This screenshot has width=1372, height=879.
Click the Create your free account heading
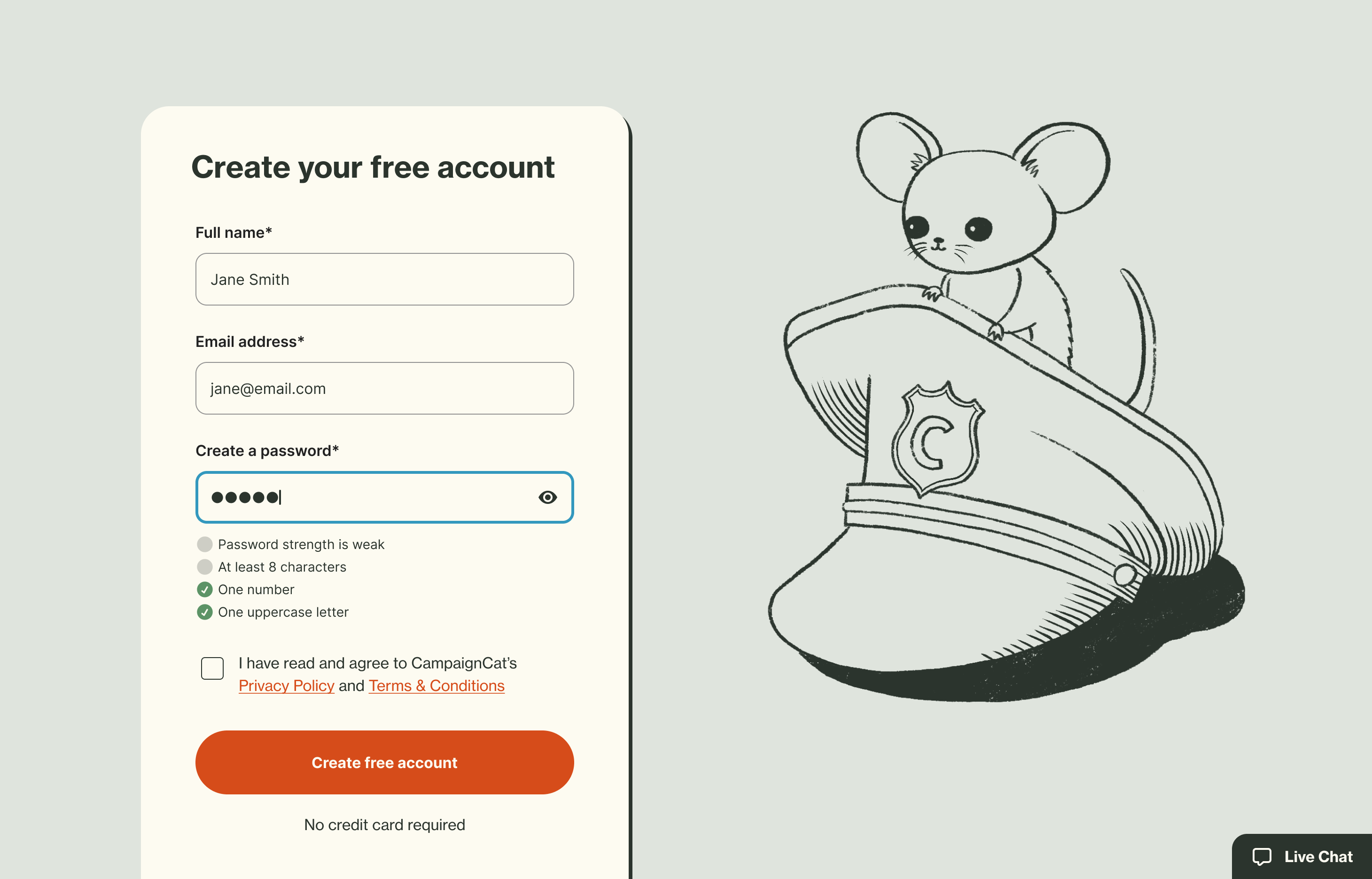click(x=373, y=167)
